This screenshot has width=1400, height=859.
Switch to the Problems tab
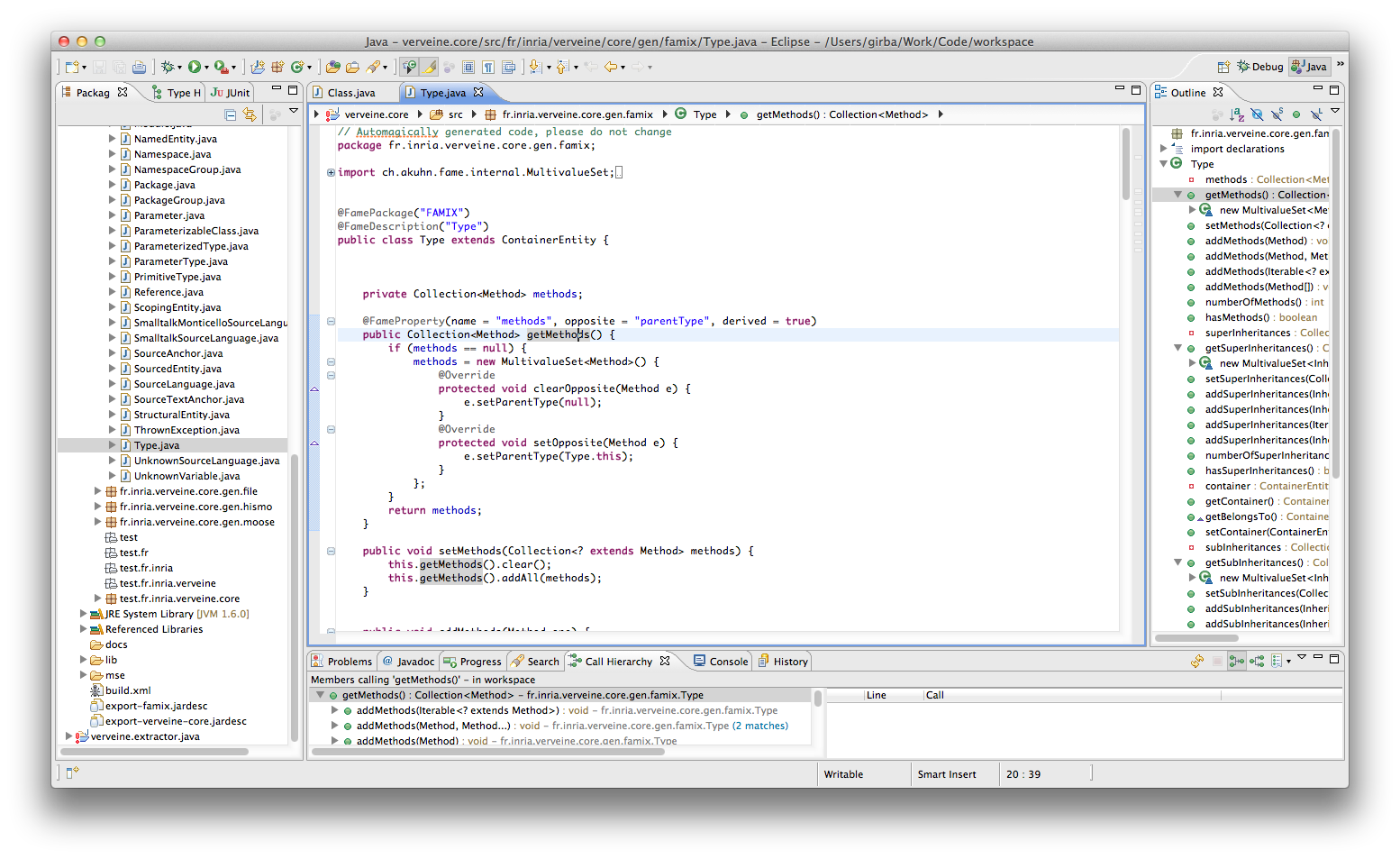(342, 662)
